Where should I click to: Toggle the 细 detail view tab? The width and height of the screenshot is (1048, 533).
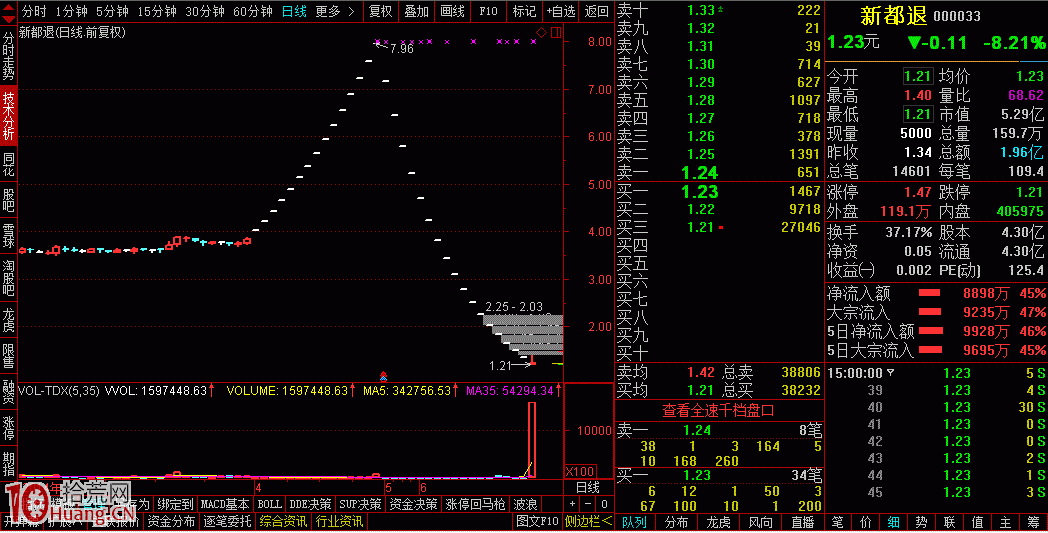(892, 521)
